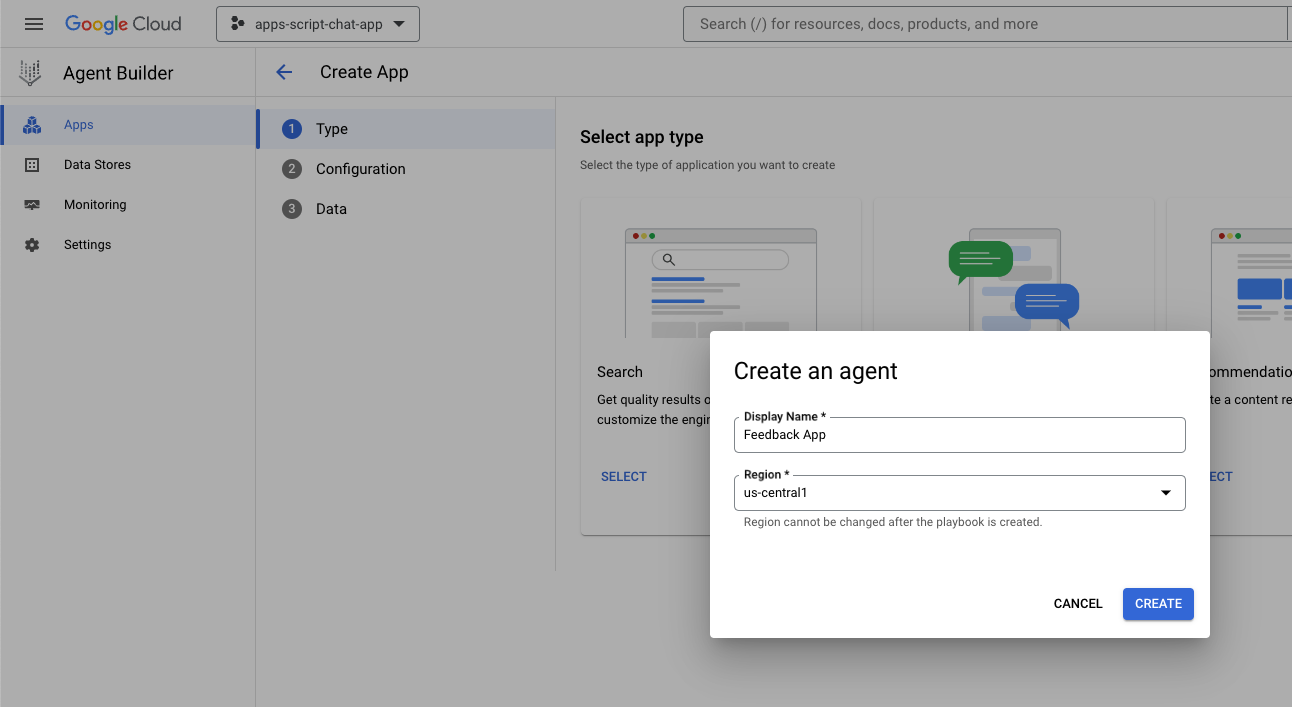Open the apps-script-chat-app project selector
Viewport: 1292px width, 707px height.
pyautogui.click(x=318, y=24)
